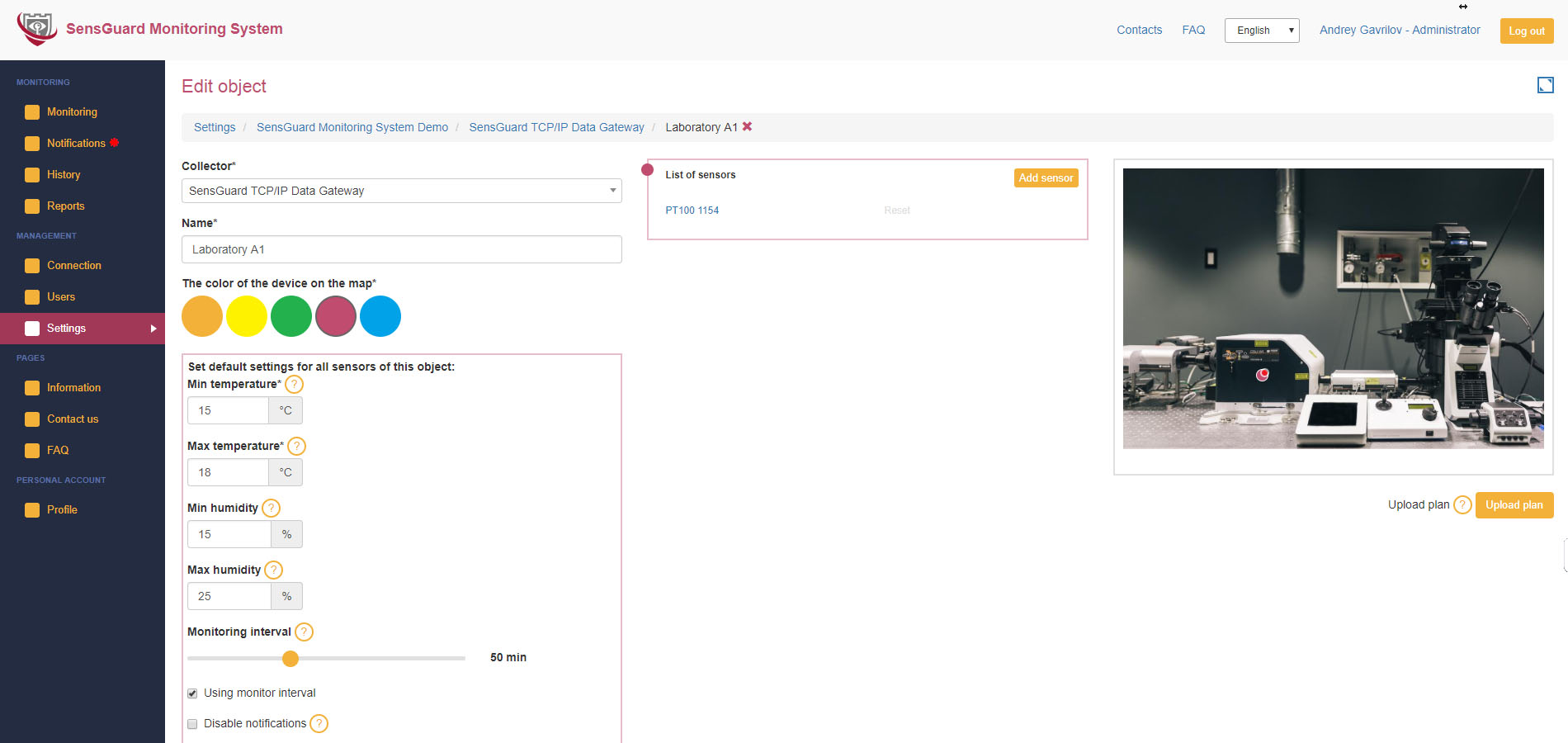
Task: Enable the Disable notifications checkbox
Action: pyautogui.click(x=192, y=724)
